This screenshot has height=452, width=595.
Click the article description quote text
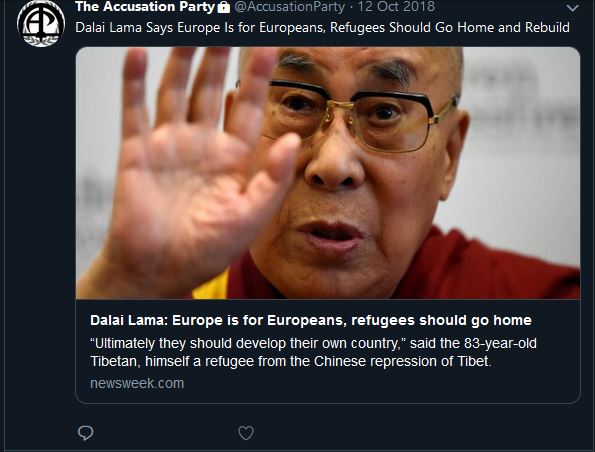tap(313, 352)
